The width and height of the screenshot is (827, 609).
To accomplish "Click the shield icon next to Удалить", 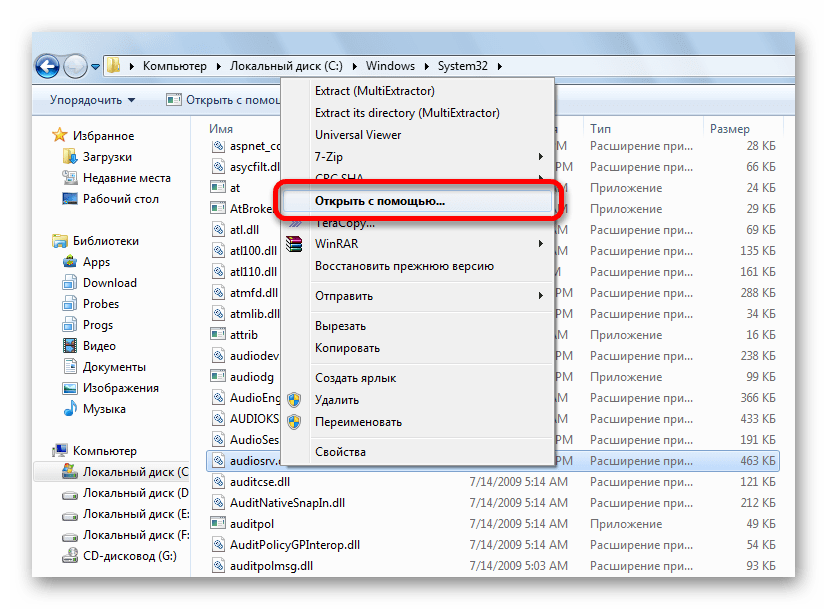I will click(294, 400).
